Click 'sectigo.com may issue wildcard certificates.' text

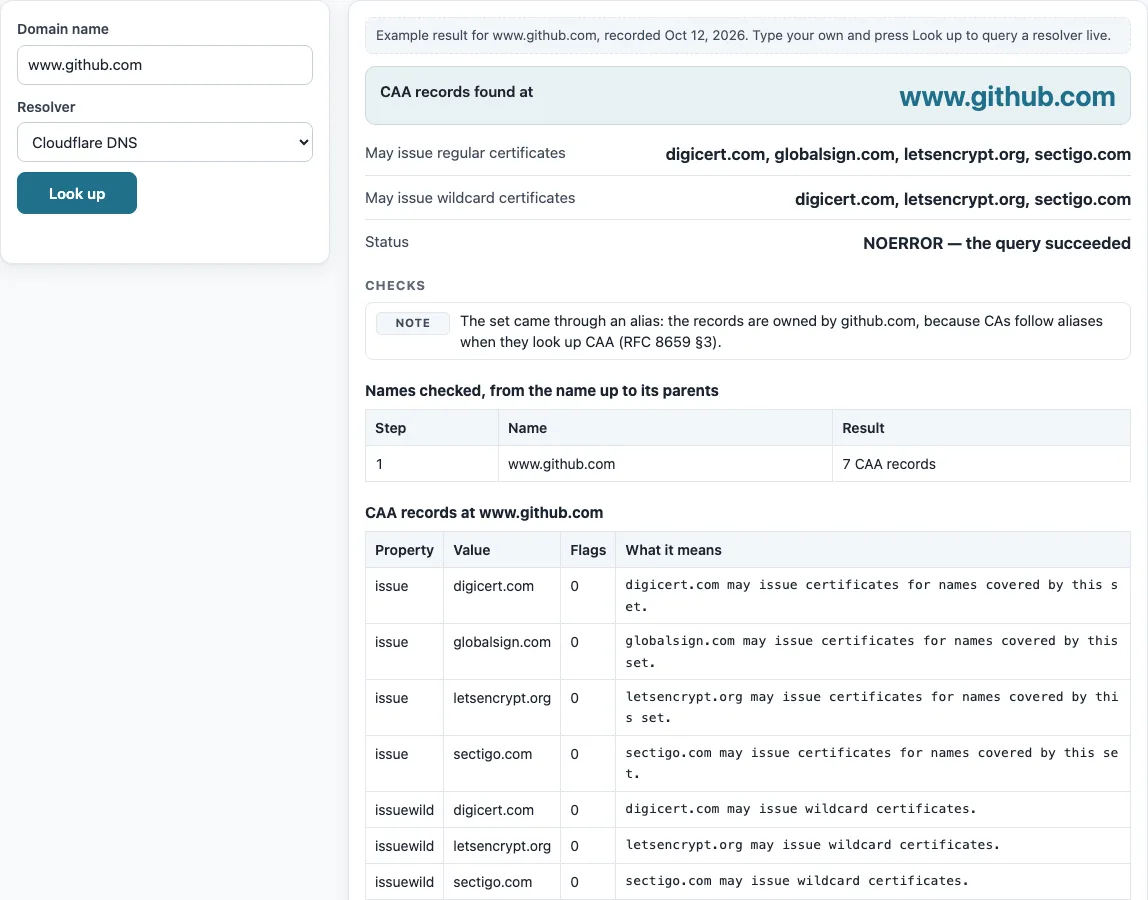click(797, 880)
